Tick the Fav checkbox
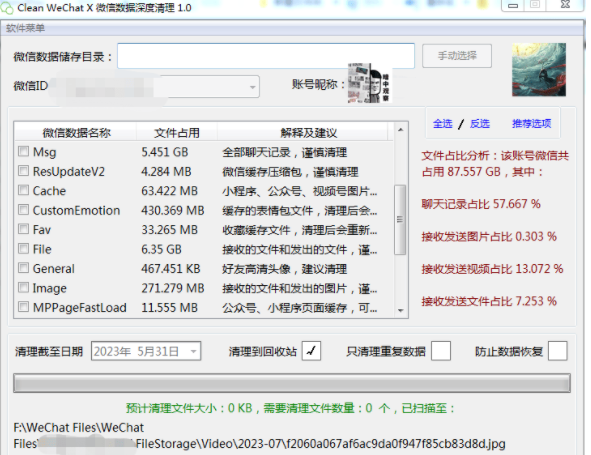Image resolution: width=591 pixels, height=455 pixels. (23, 229)
